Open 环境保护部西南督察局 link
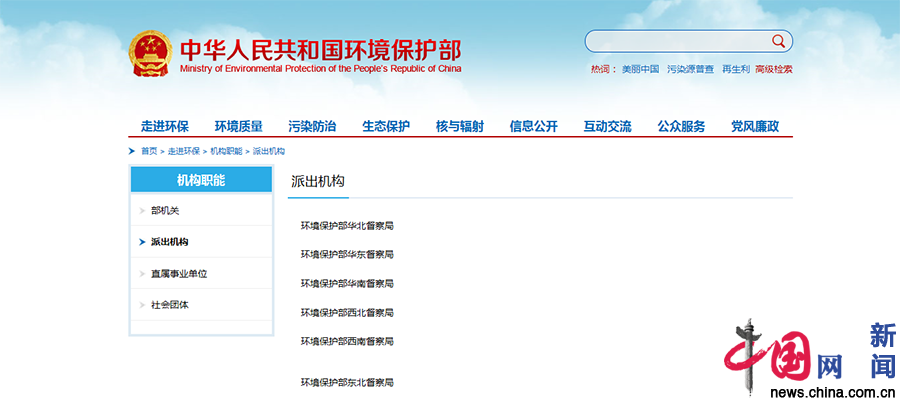 [x=347, y=342]
